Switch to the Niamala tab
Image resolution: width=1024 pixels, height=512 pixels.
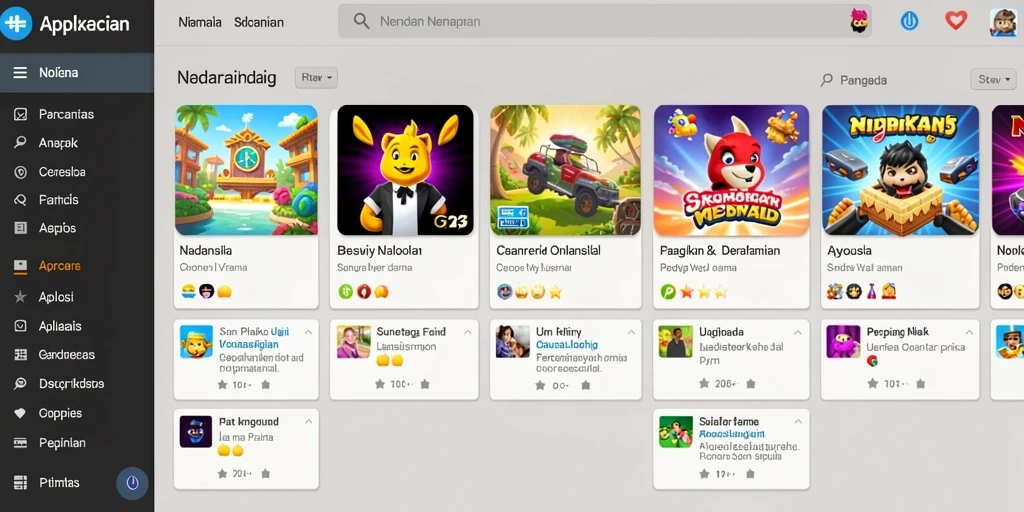[200, 22]
